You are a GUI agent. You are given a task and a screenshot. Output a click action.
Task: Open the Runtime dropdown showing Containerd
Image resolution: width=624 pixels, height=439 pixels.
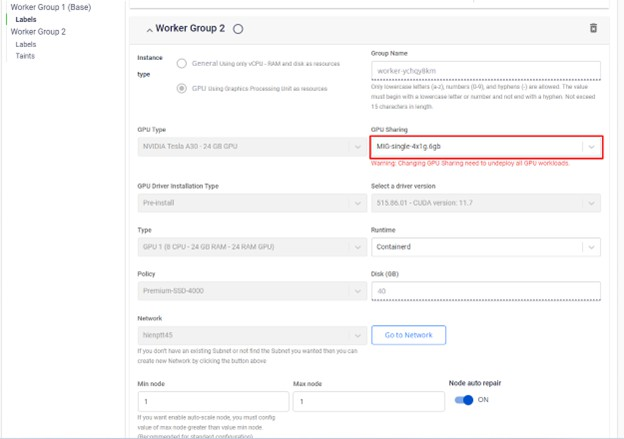tap(486, 247)
